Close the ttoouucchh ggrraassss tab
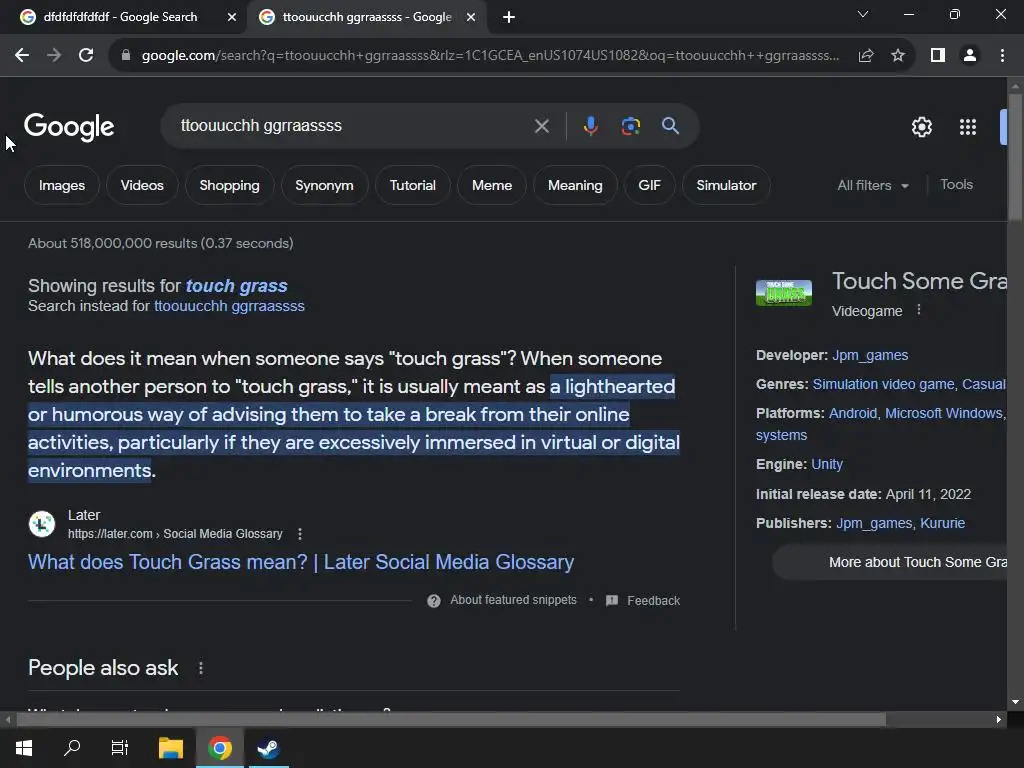 coord(471,18)
